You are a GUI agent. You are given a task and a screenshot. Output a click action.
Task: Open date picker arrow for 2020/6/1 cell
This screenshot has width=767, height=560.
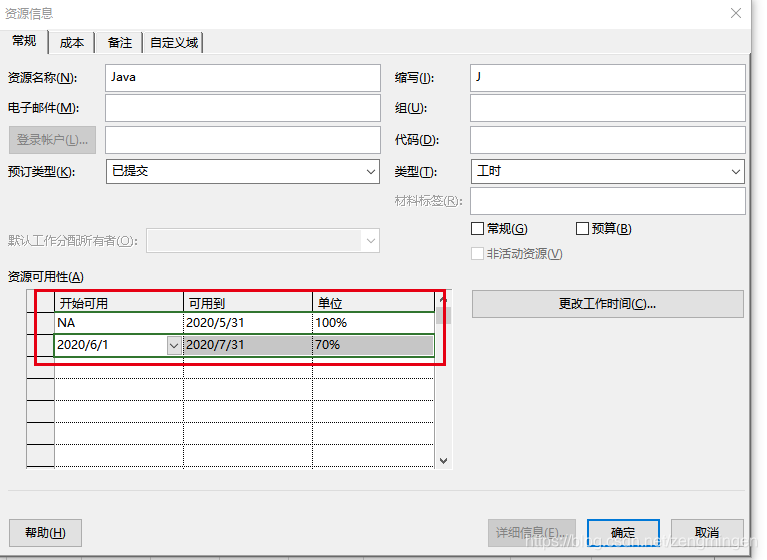[174, 345]
